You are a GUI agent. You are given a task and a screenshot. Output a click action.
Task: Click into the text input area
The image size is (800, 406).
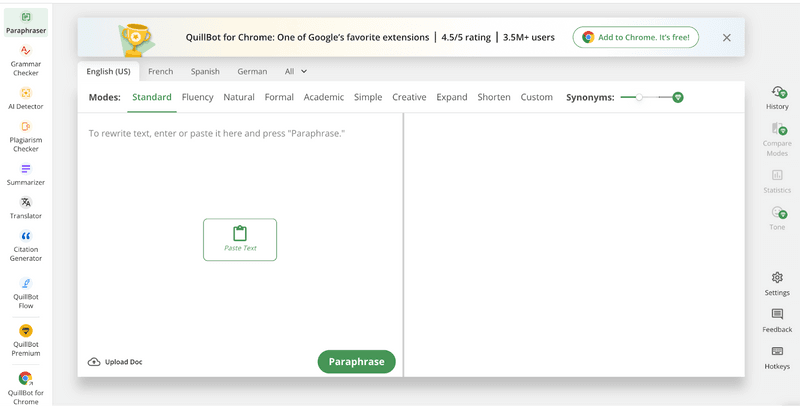pyautogui.click(x=240, y=230)
